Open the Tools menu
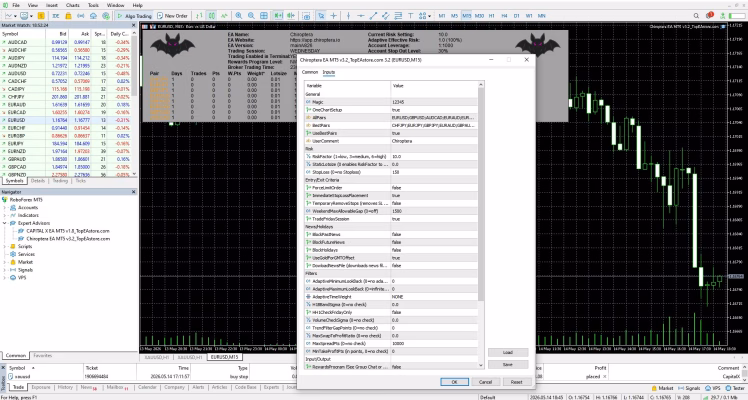 point(93,5)
